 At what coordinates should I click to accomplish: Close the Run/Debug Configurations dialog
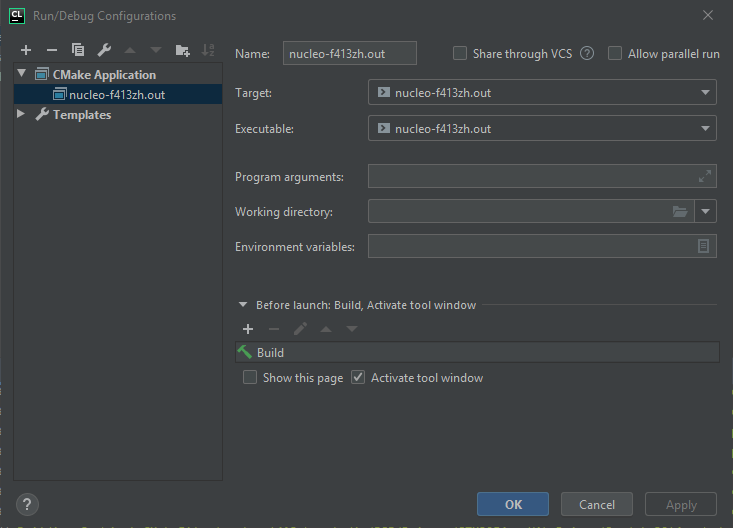pos(708,15)
